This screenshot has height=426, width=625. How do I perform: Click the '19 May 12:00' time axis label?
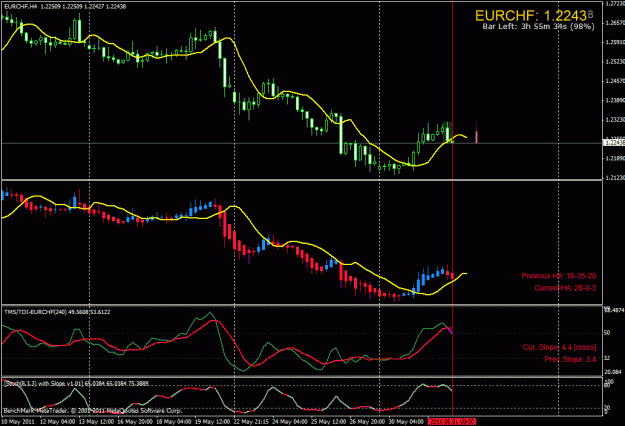click(212, 421)
